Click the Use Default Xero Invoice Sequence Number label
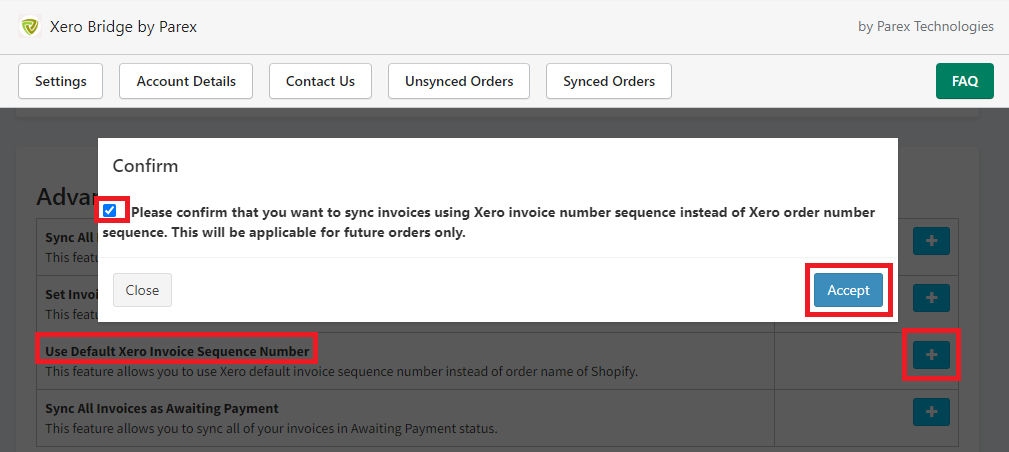 coord(177,352)
